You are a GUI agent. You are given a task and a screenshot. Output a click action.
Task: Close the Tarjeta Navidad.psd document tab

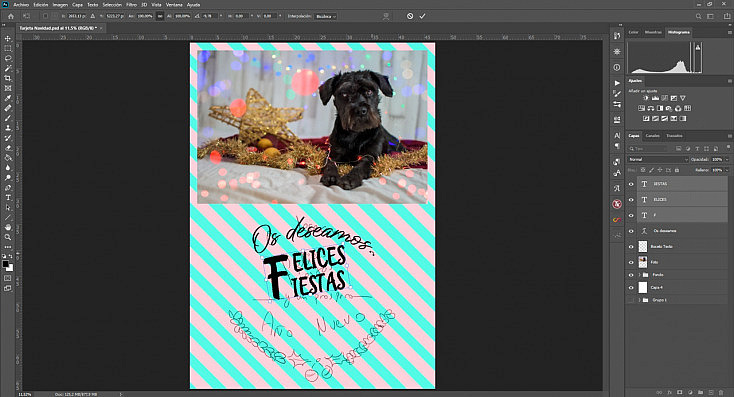click(x=101, y=28)
